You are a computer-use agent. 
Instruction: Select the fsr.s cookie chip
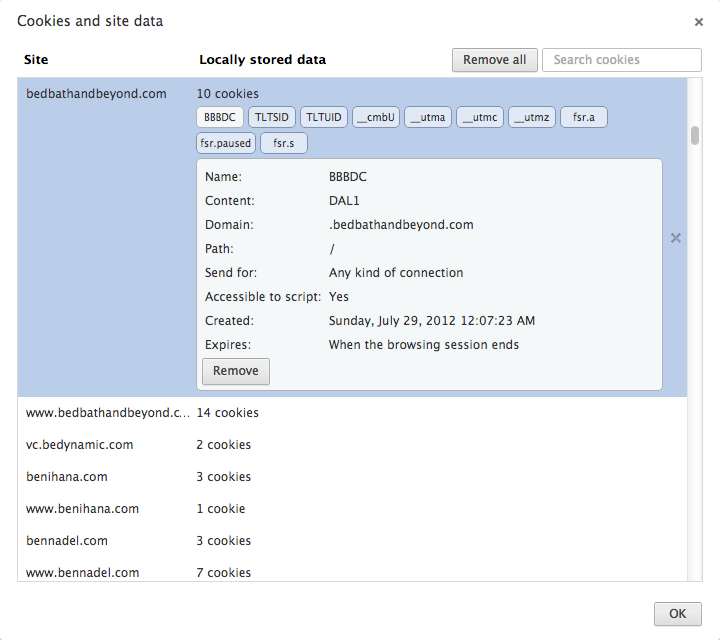[283, 143]
